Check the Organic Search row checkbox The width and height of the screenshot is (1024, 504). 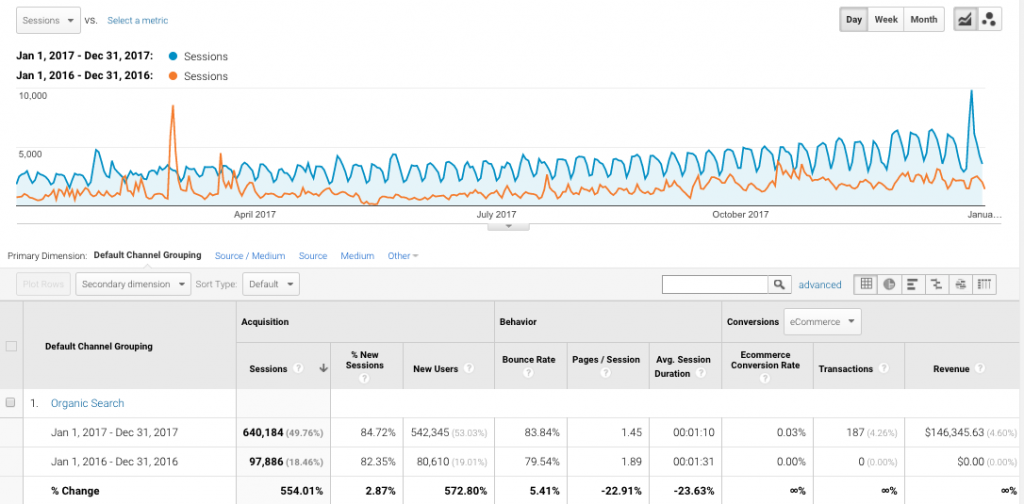(11, 403)
